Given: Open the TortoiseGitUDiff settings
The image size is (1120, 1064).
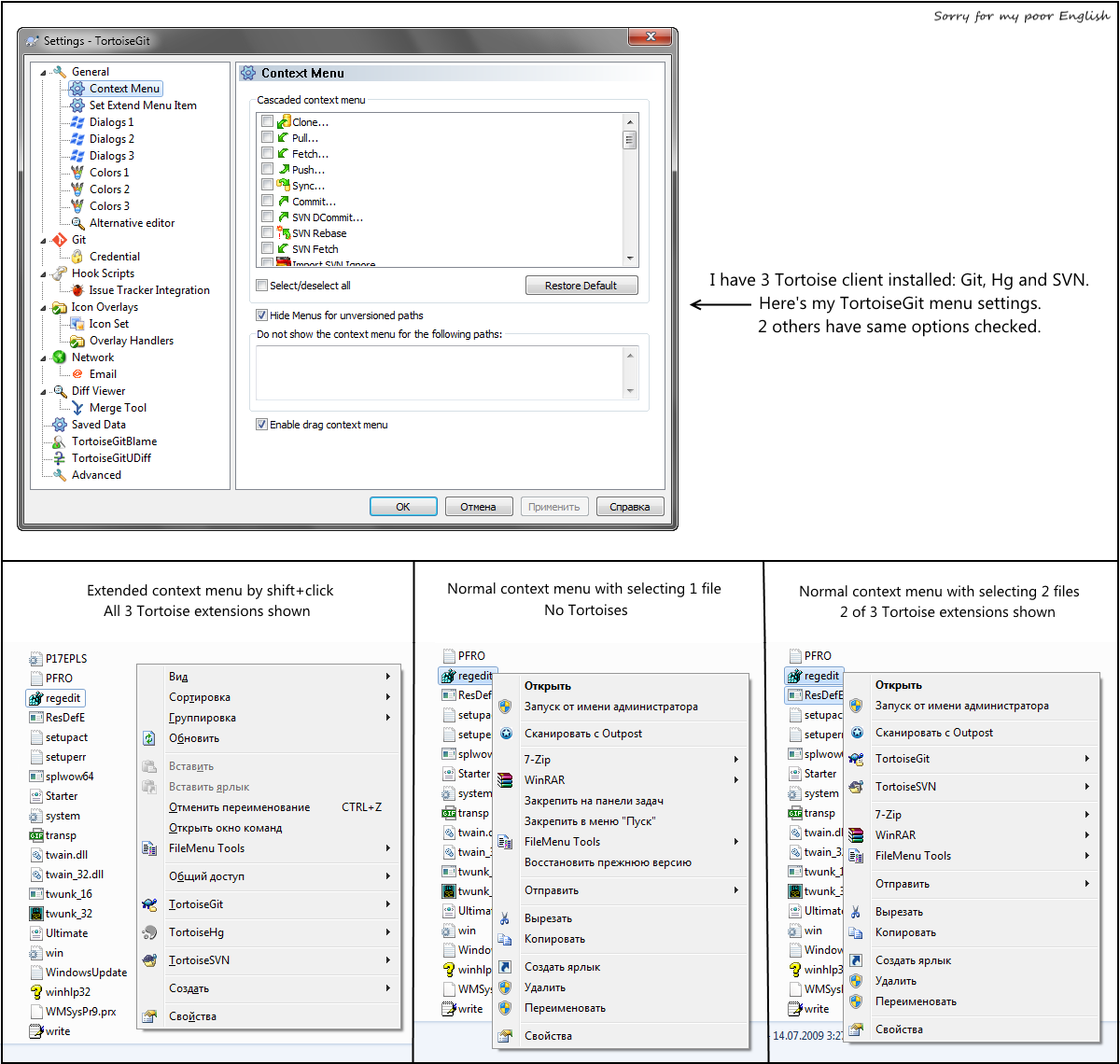Looking at the screenshot, I should coord(111,458).
